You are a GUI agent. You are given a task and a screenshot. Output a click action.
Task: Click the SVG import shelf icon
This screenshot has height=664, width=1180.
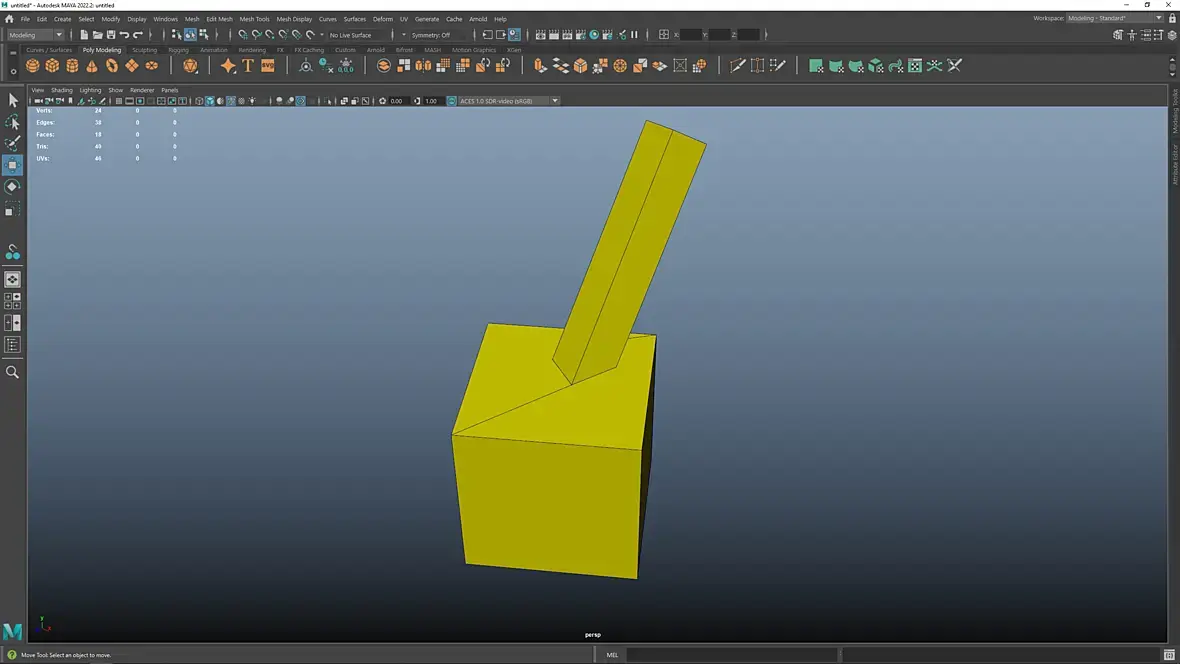268,66
